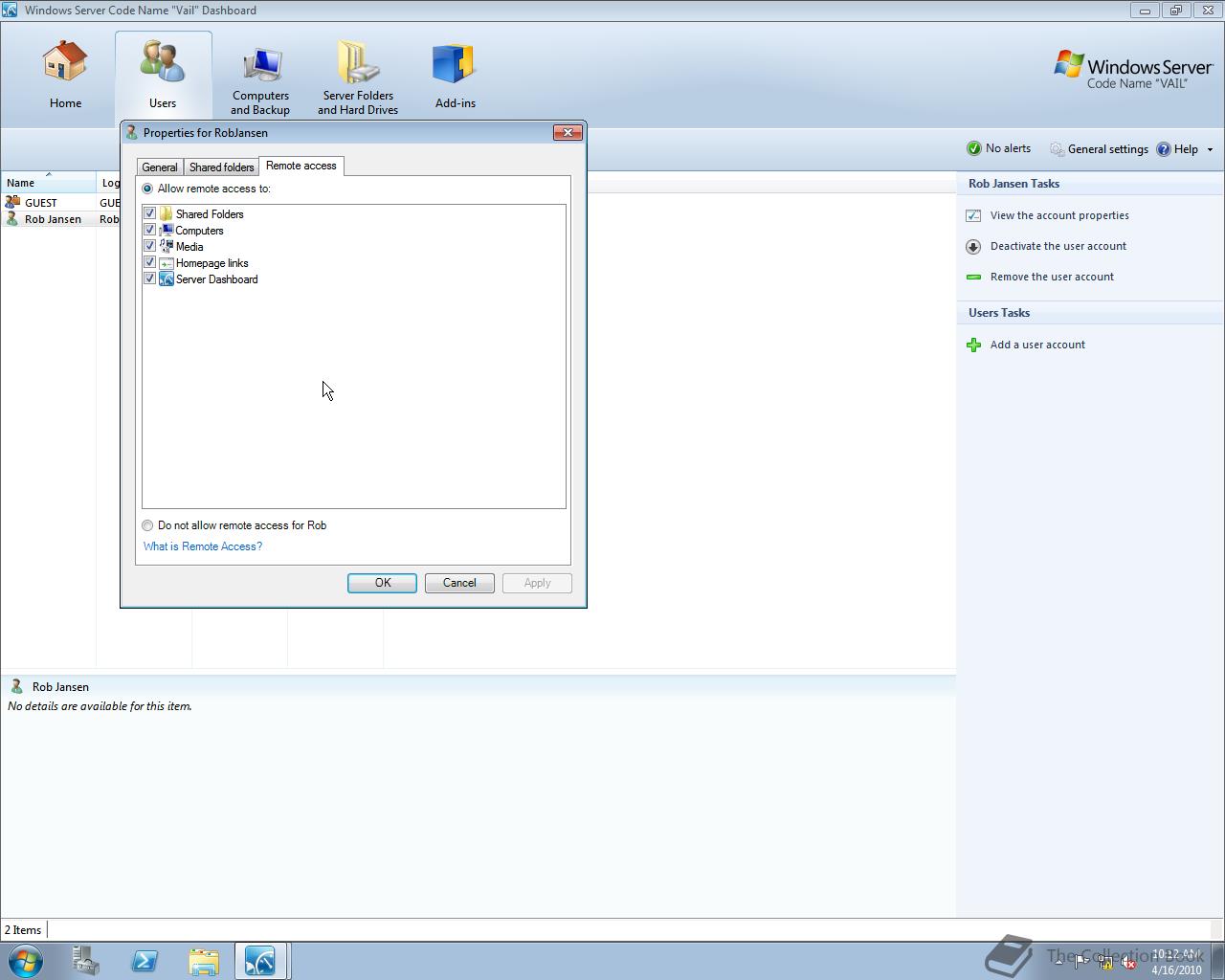Open the Home section icon
This screenshot has width=1225, height=980.
[x=65, y=61]
